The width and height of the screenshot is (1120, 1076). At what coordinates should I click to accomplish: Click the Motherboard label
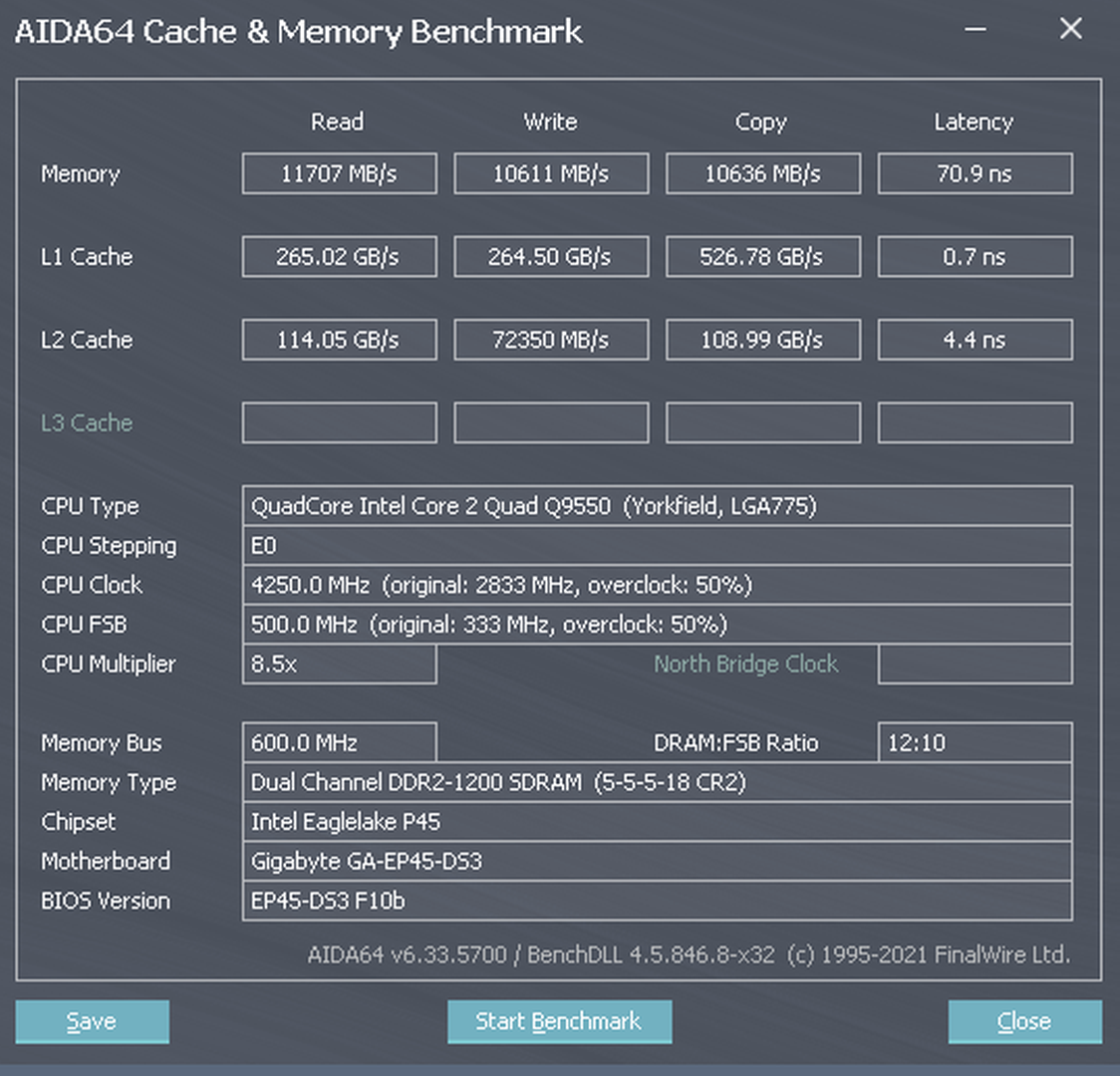pos(106,862)
